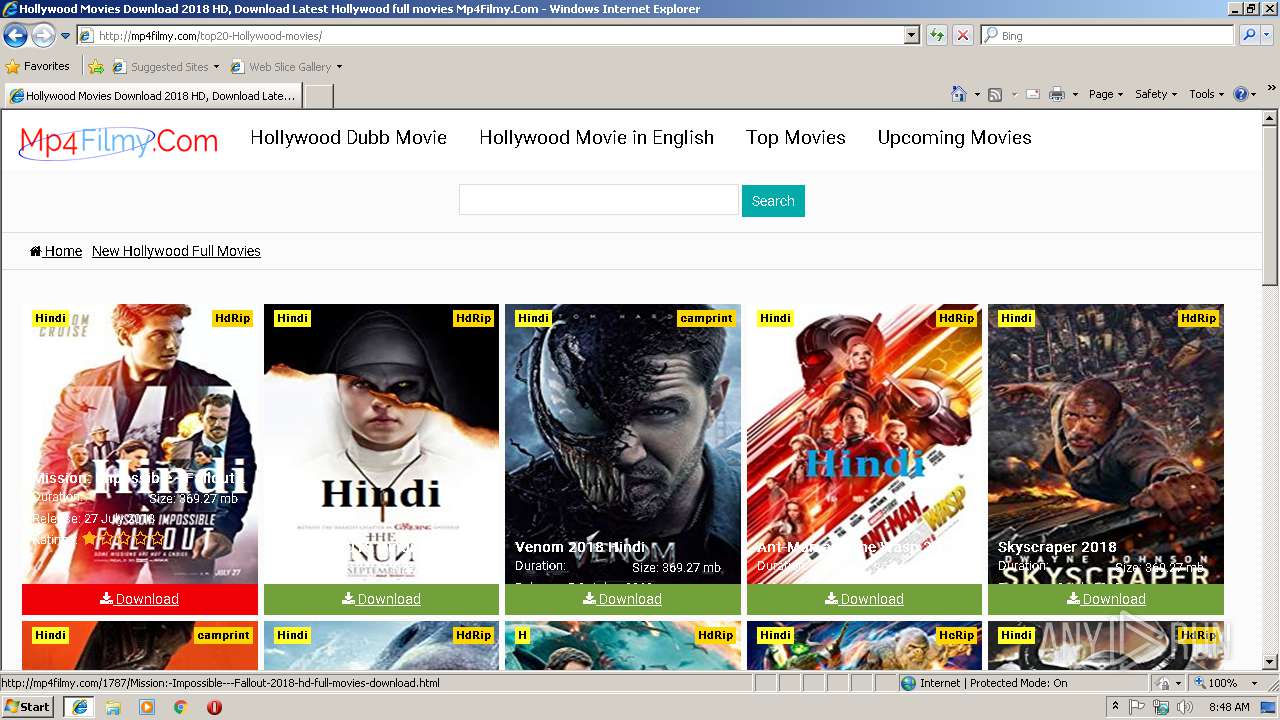1280x720 pixels.
Task: Open Upcoming Movies nav item
Action: tap(954, 138)
